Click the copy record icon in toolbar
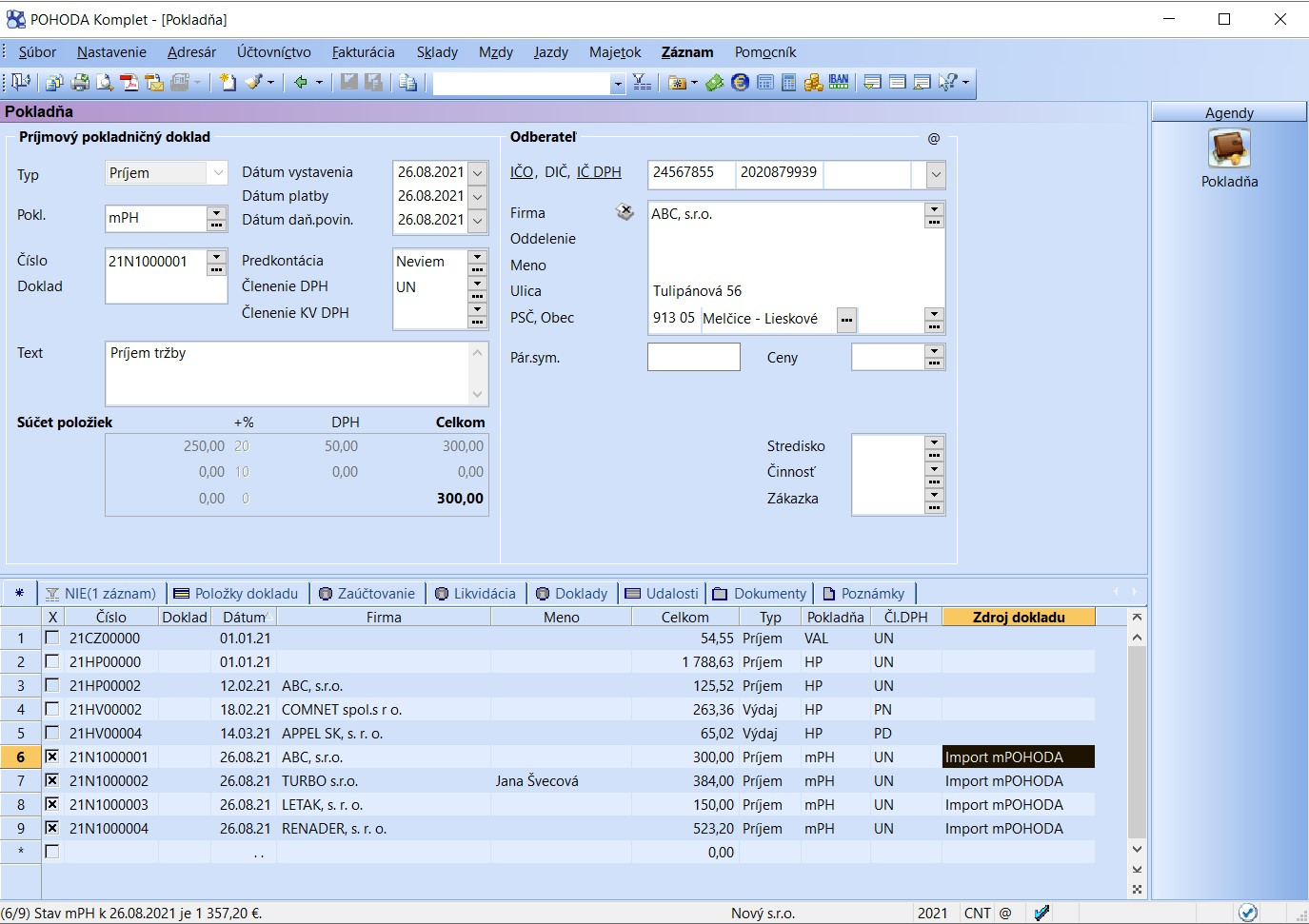Image resolution: width=1309 pixels, height=924 pixels. coord(408,83)
